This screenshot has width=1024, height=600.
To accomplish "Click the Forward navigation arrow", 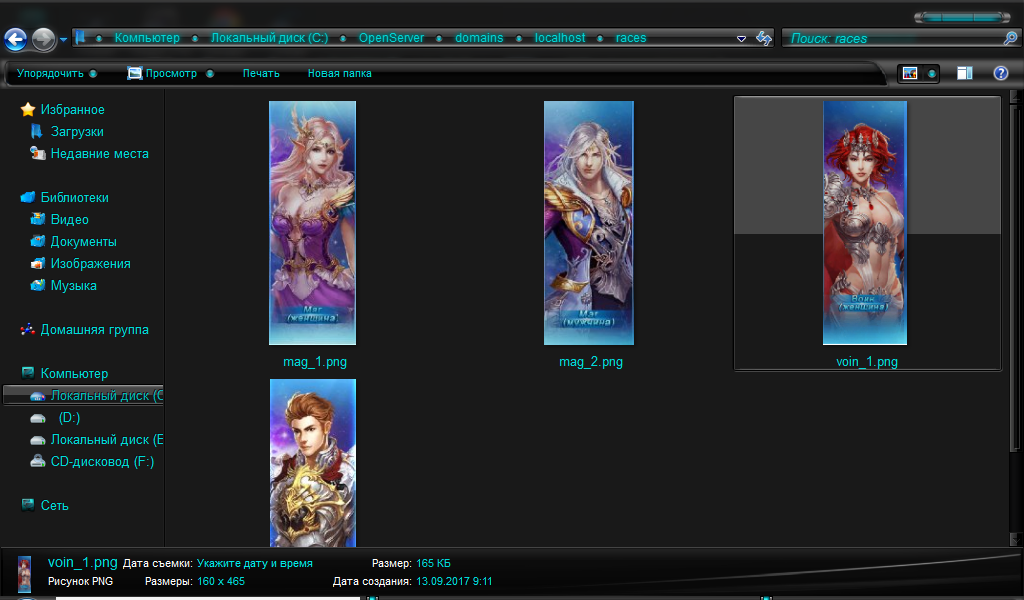I will tap(43, 39).
